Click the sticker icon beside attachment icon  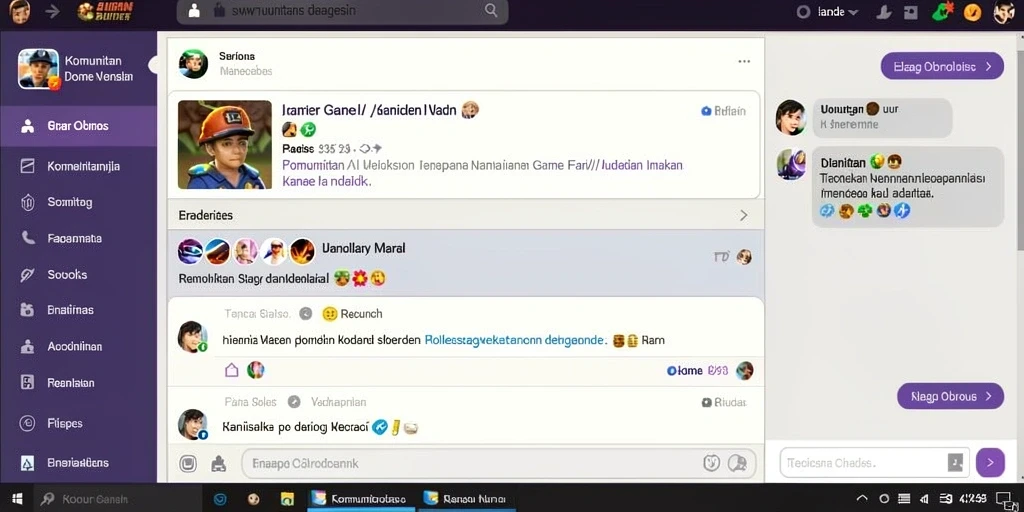[x=218, y=464]
